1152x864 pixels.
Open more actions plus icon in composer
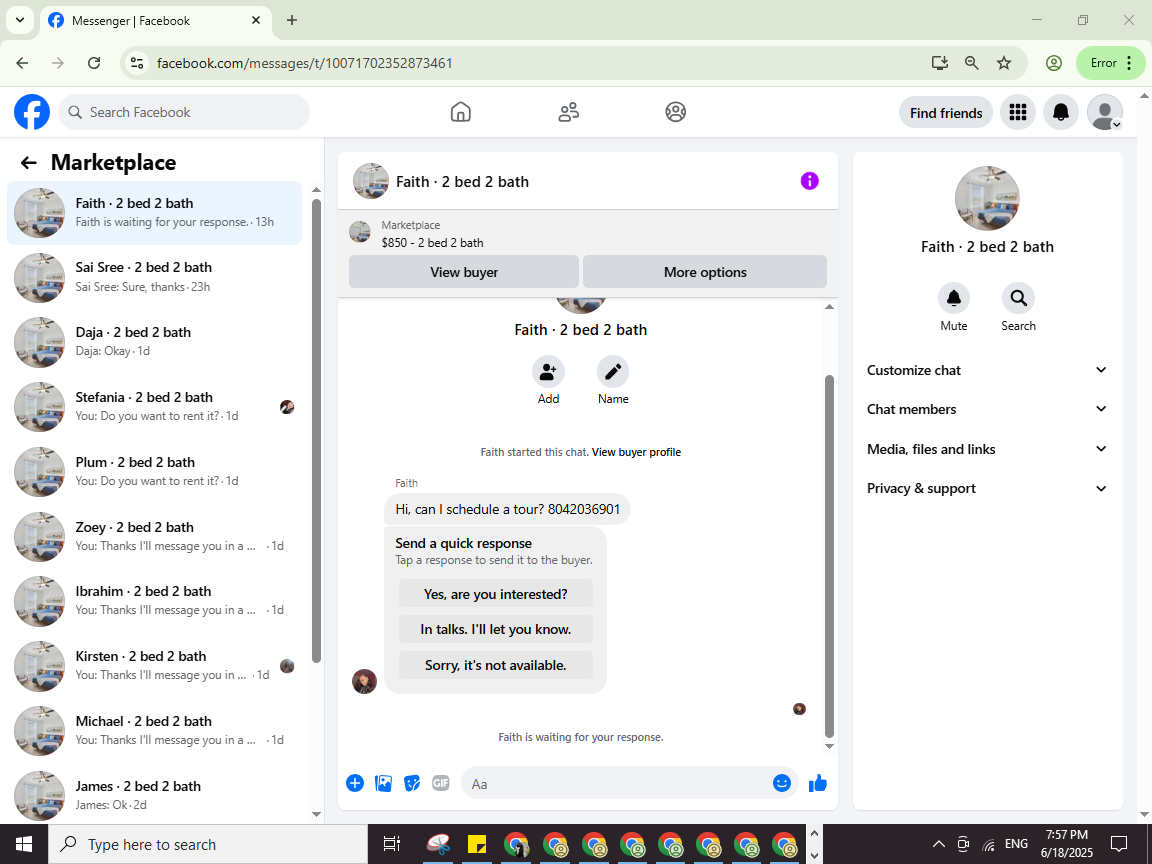[x=355, y=783]
